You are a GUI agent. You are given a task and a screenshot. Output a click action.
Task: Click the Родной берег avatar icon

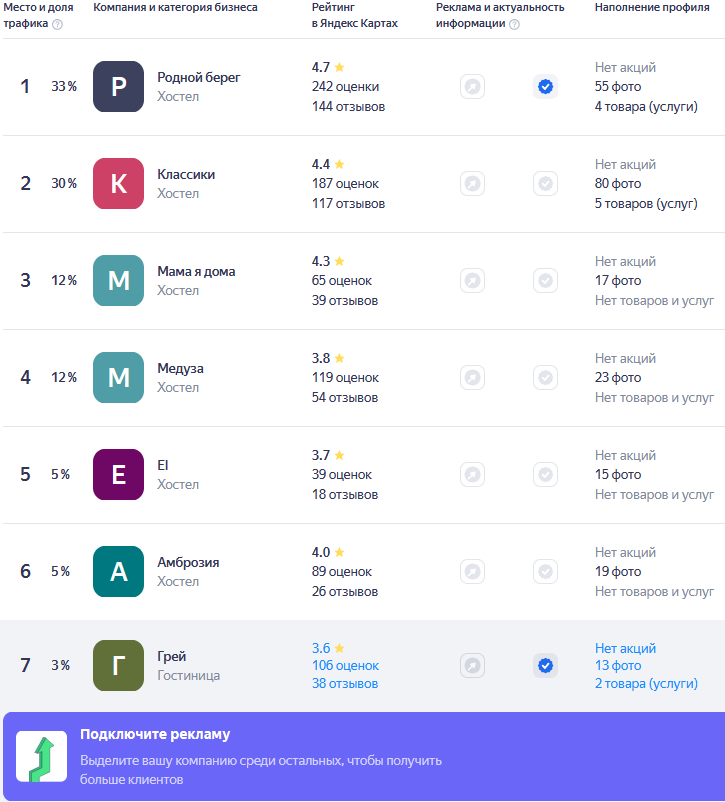tap(118, 86)
